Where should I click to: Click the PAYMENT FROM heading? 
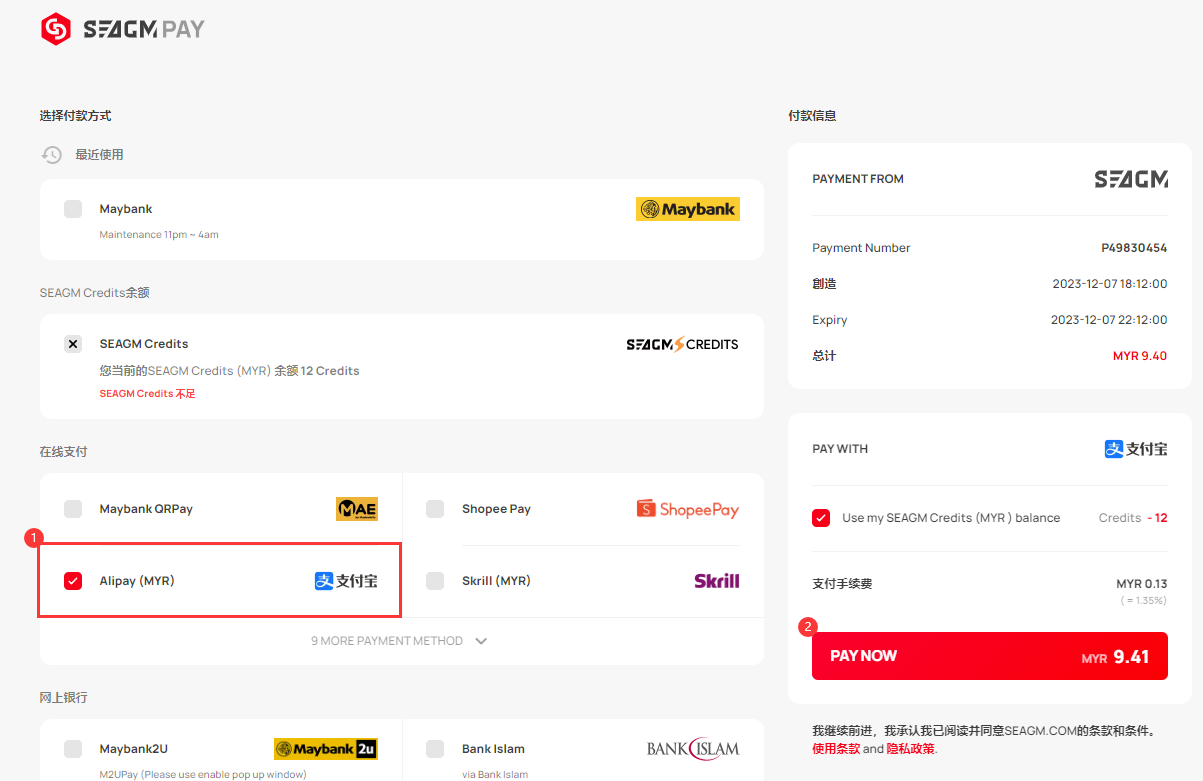pos(858,179)
